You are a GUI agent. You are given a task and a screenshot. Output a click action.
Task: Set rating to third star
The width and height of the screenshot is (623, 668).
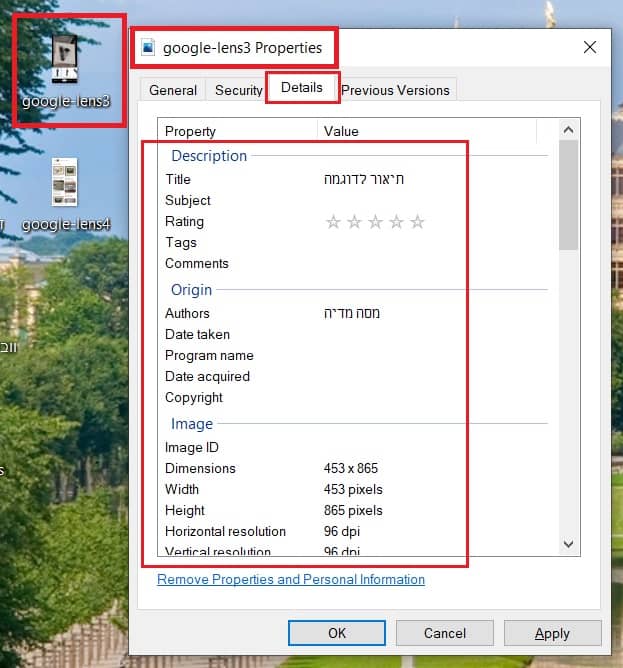click(x=376, y=222)
